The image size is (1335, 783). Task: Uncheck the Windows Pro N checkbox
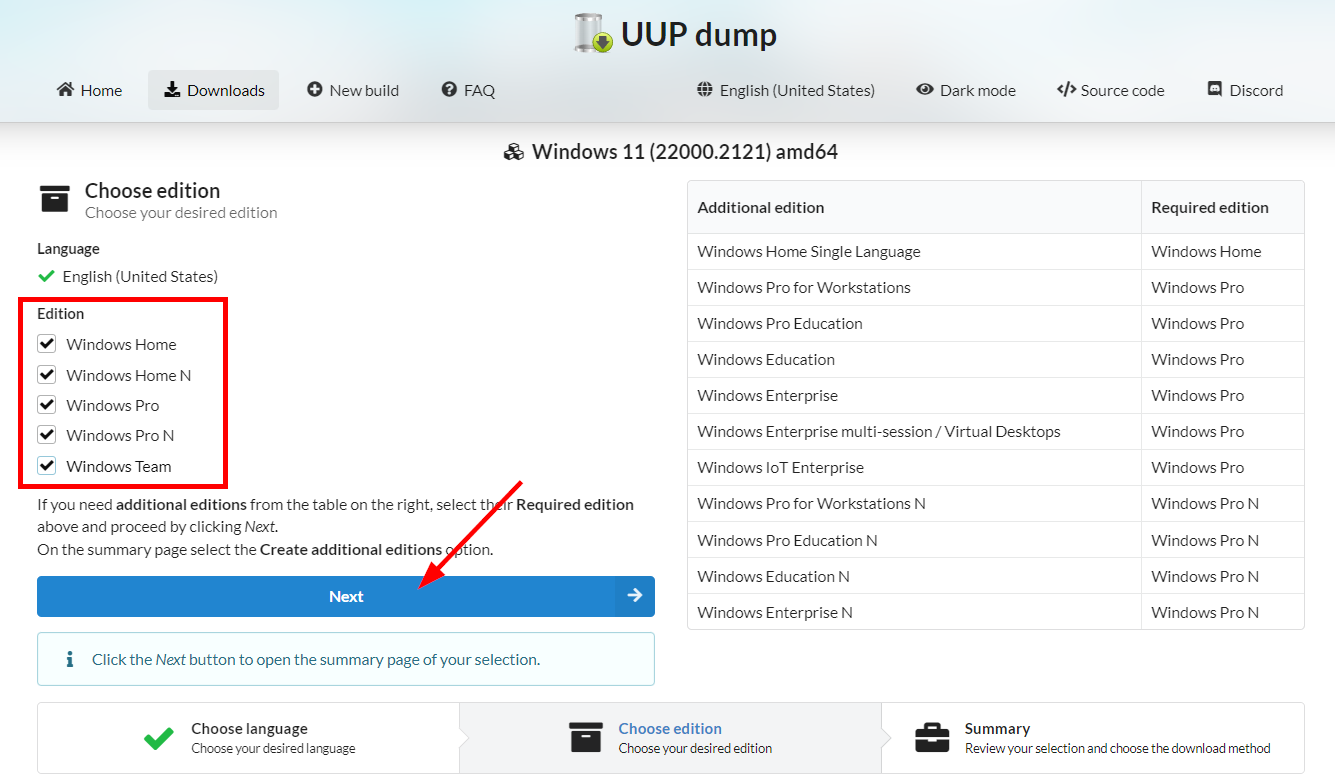coord(47,435)
